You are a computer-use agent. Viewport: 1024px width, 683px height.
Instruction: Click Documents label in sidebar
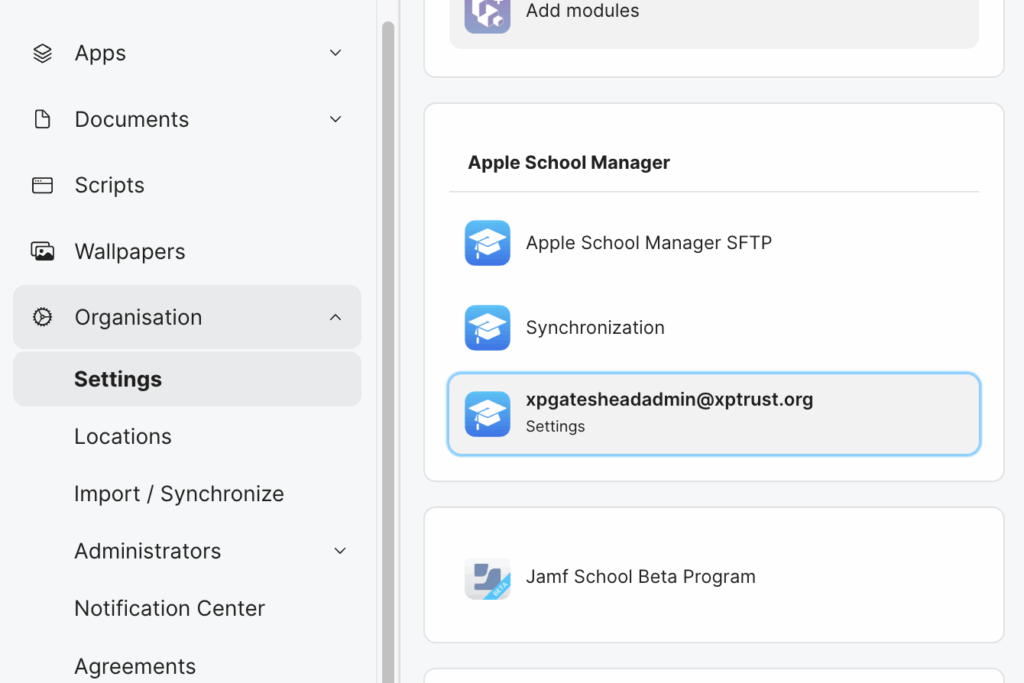pos(132,119)
